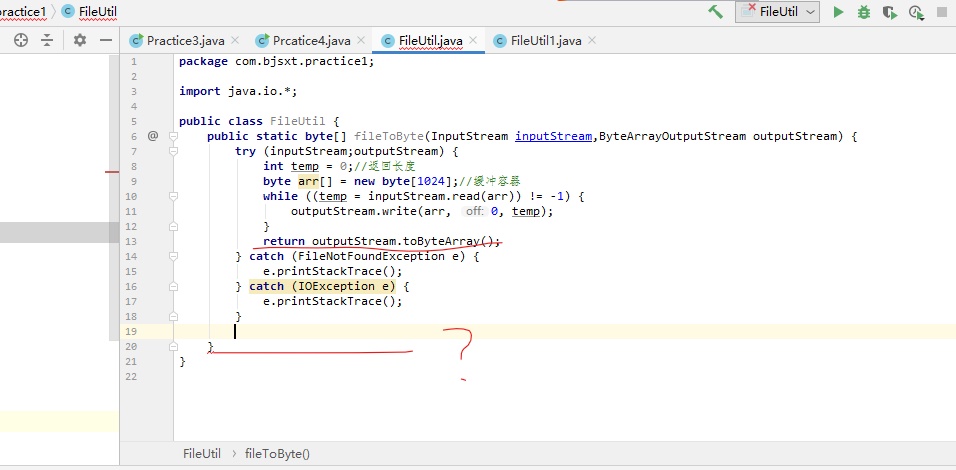Start debugging with the green bug icon
Screen dimensions: 956x470
click(864, 12)
